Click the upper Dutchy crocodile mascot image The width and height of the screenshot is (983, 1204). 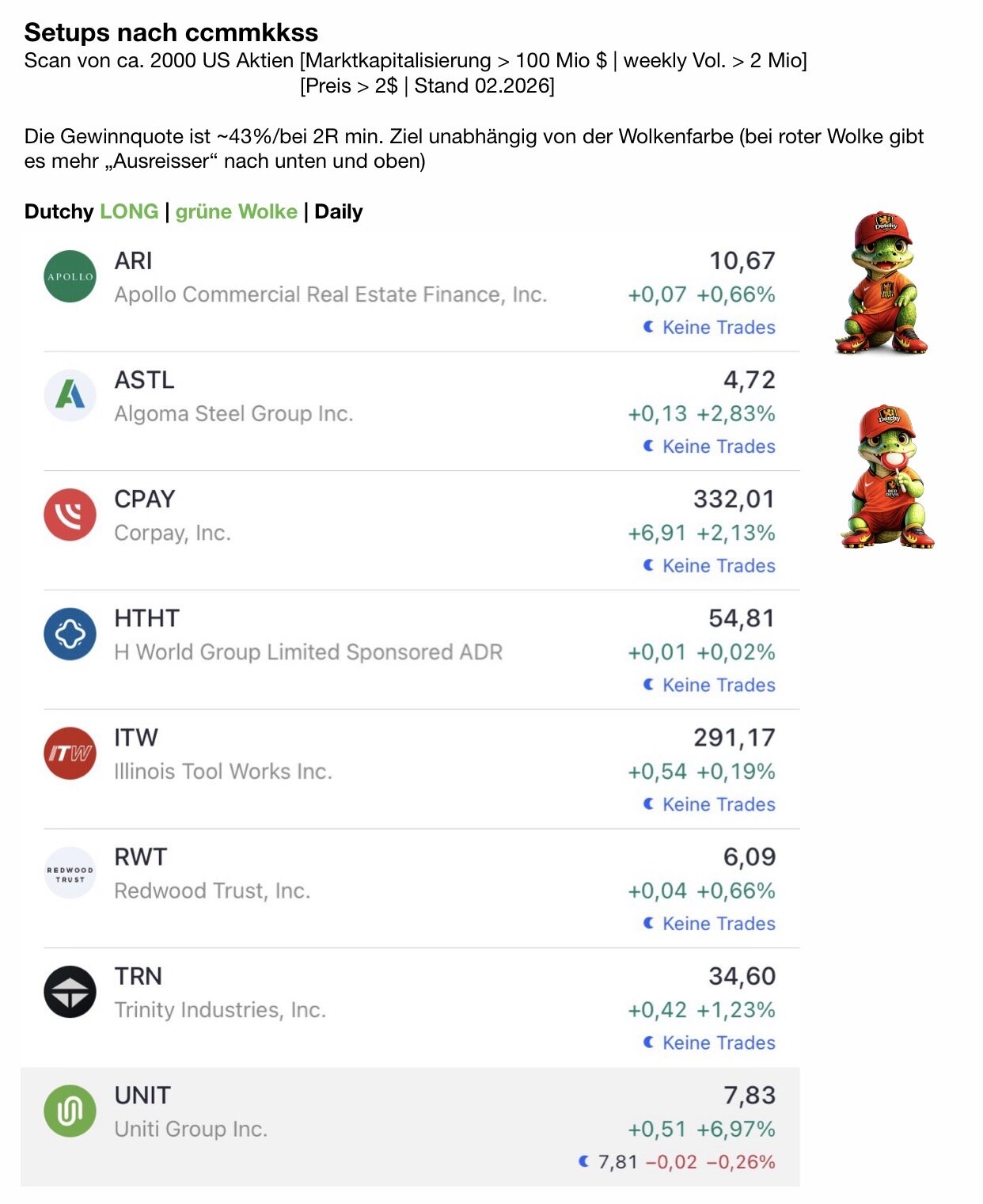coord(882,282)
